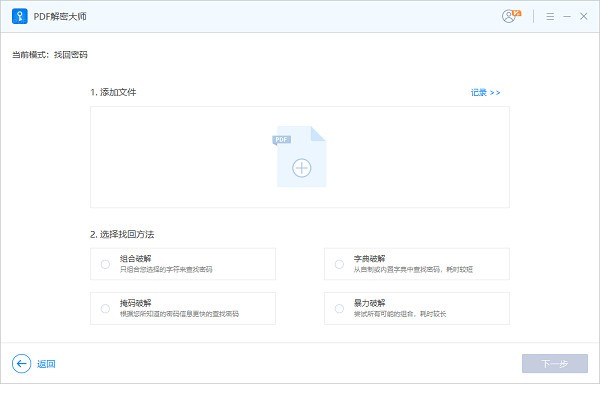Minimize the PDF解密大师 window
This screenshot has height=400, width=600.
[566, 17]
